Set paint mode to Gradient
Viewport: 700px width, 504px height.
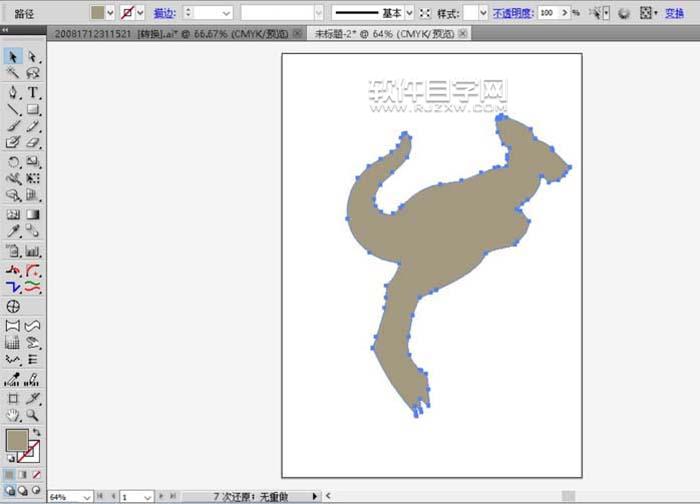(23, 475)
